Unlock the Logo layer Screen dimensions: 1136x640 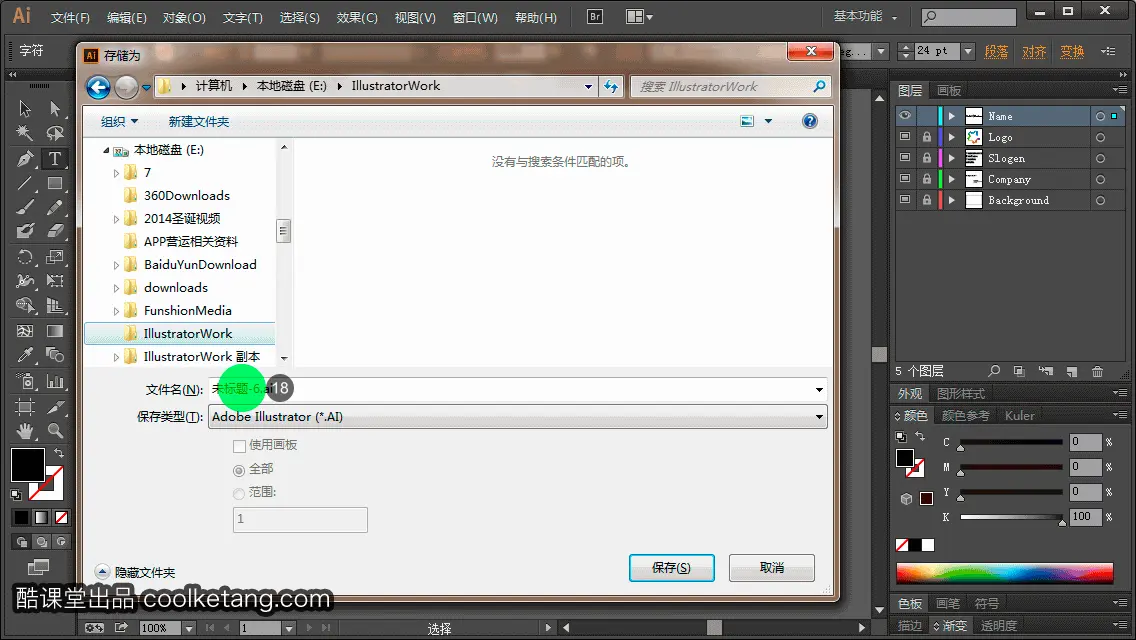pyautogui.click(x=927, y=137)
